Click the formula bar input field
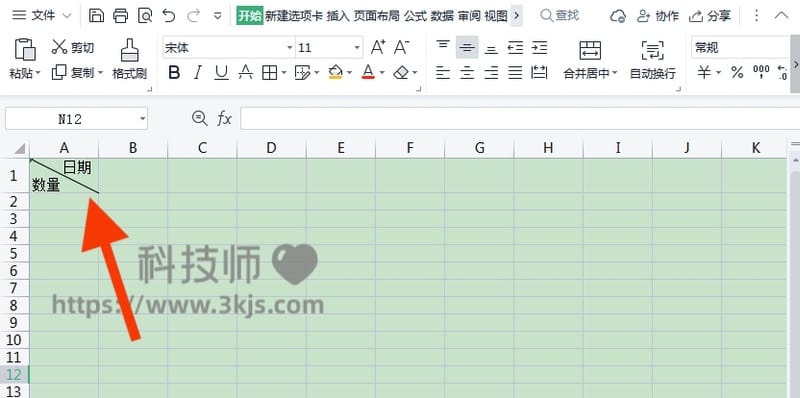Screen dimensions: 800x398 (x=520, y=119)
